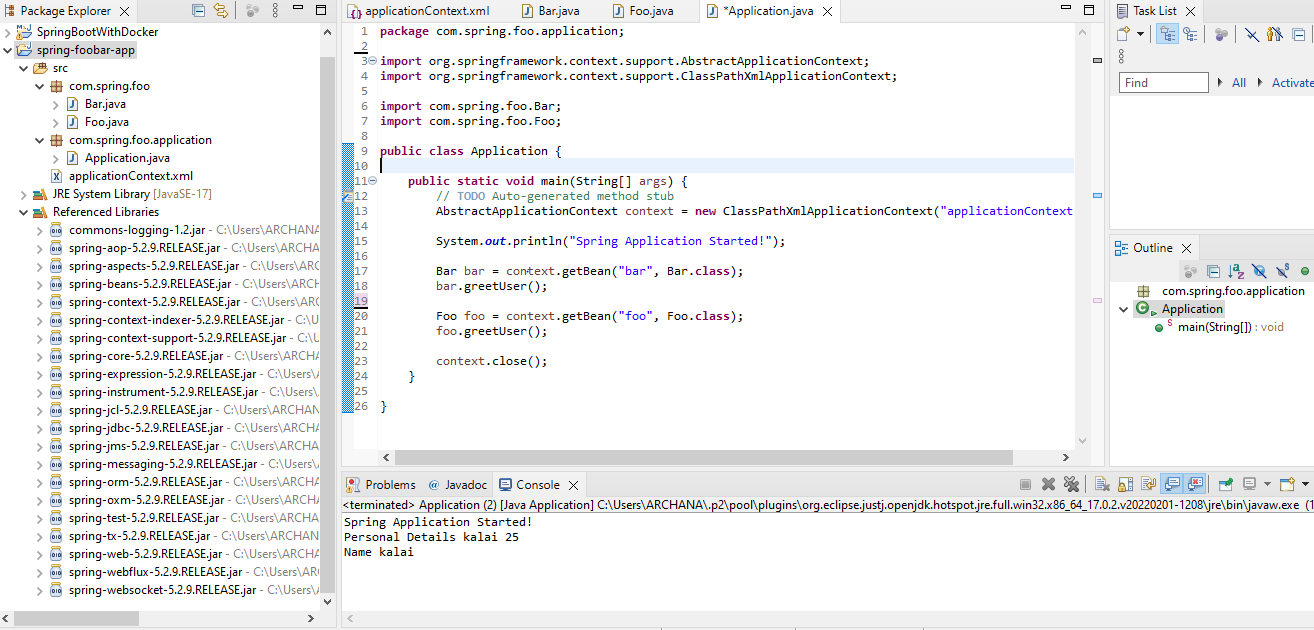Open the Display Selected Console dropdown
The image size is (1314, 630).
pos(1266,484)
